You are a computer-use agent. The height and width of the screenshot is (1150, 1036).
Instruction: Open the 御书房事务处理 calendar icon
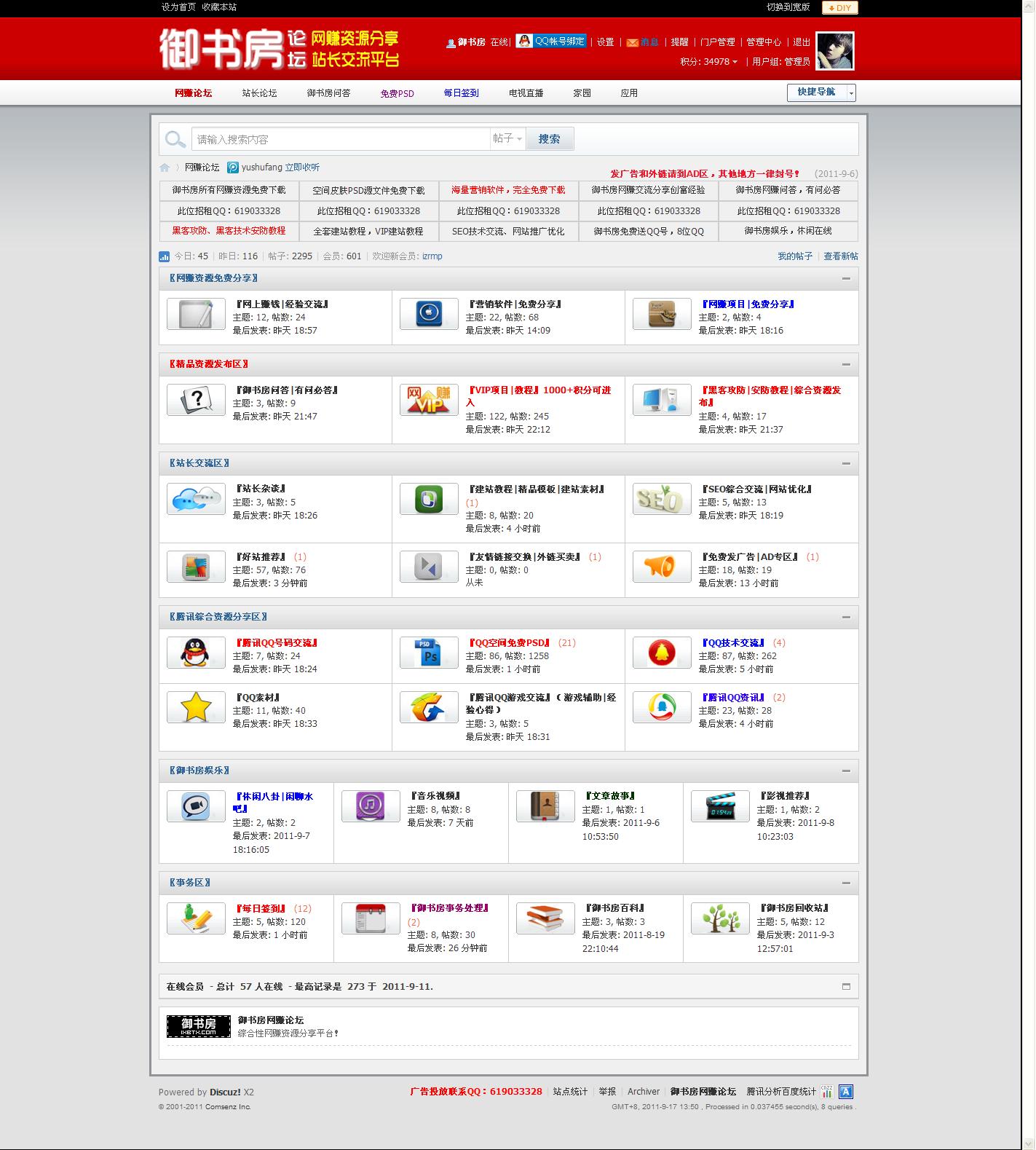[371, 918]
